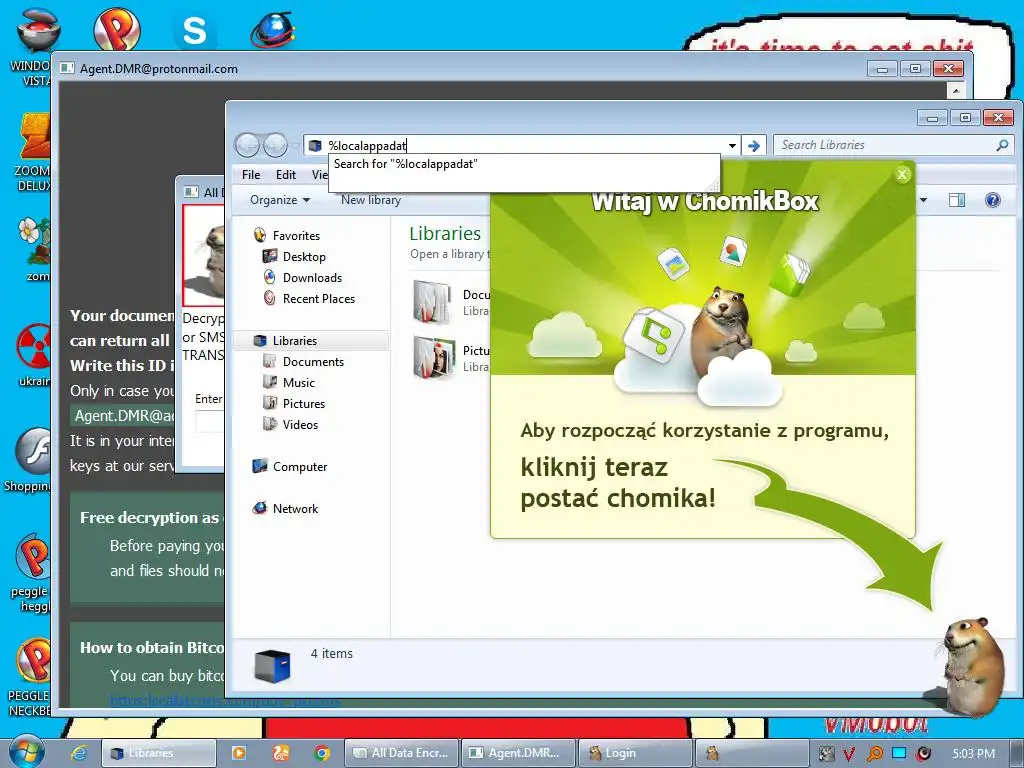1024x768 pixels.
Task: Open Documents library in the navigation pane
Action: click(313, 361)
